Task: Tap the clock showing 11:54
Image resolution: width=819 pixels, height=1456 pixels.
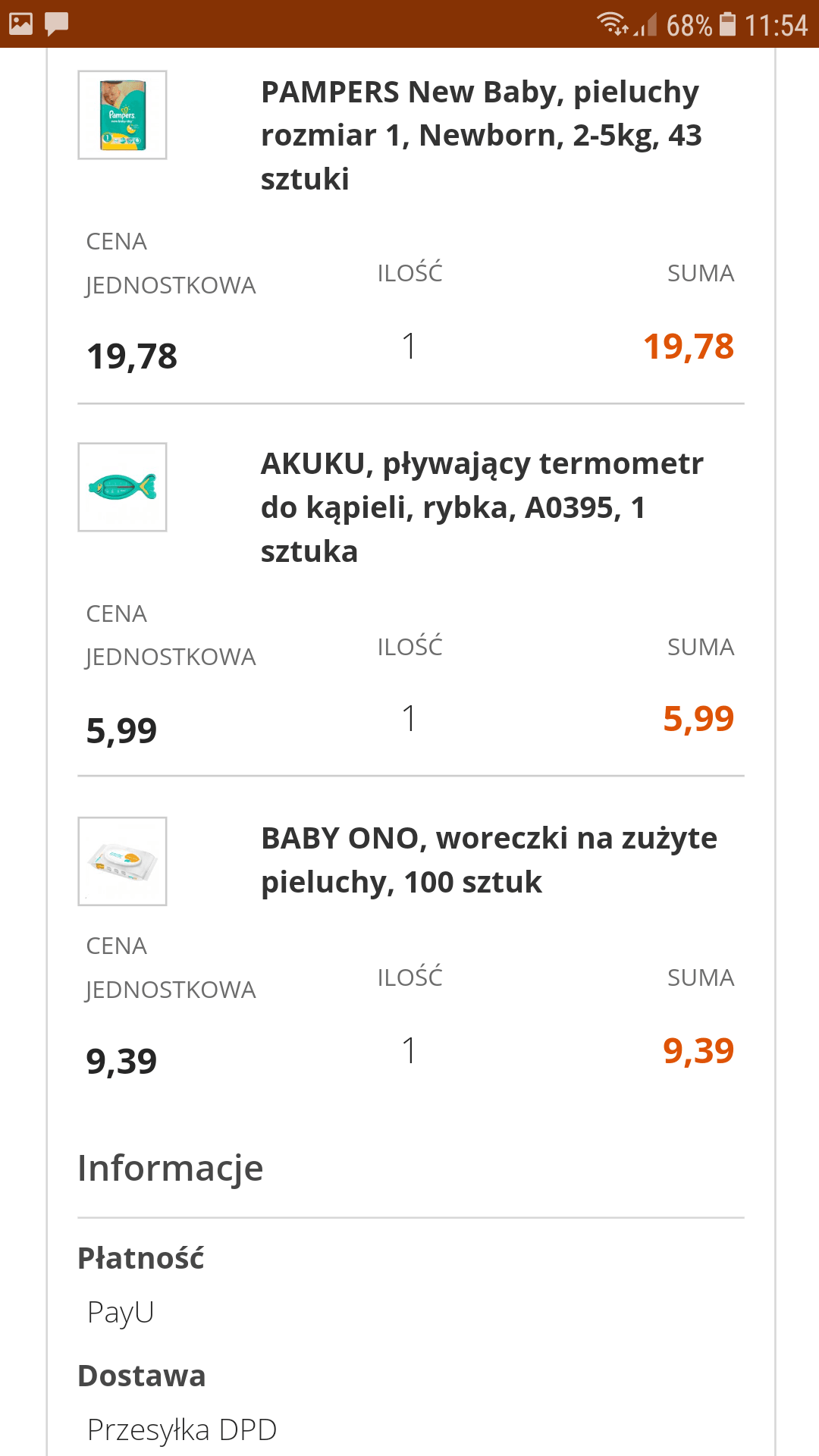Action: [x=776, y=25]
